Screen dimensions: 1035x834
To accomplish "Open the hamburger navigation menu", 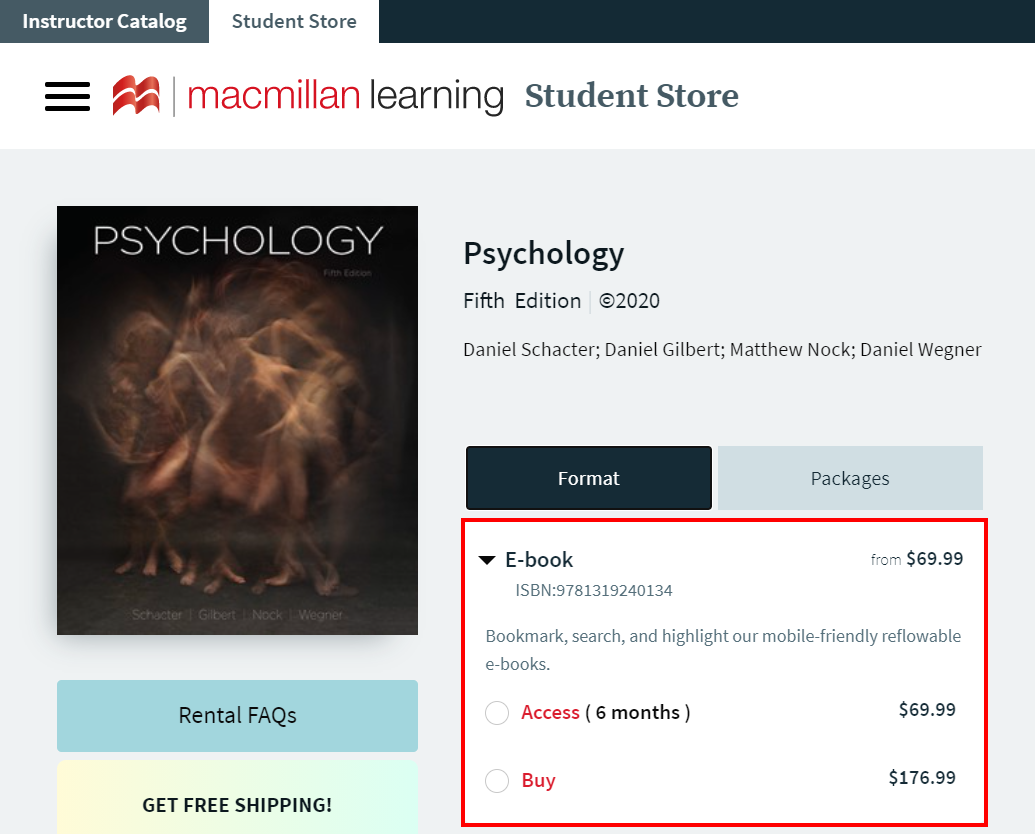I will (x=66, y=96).
